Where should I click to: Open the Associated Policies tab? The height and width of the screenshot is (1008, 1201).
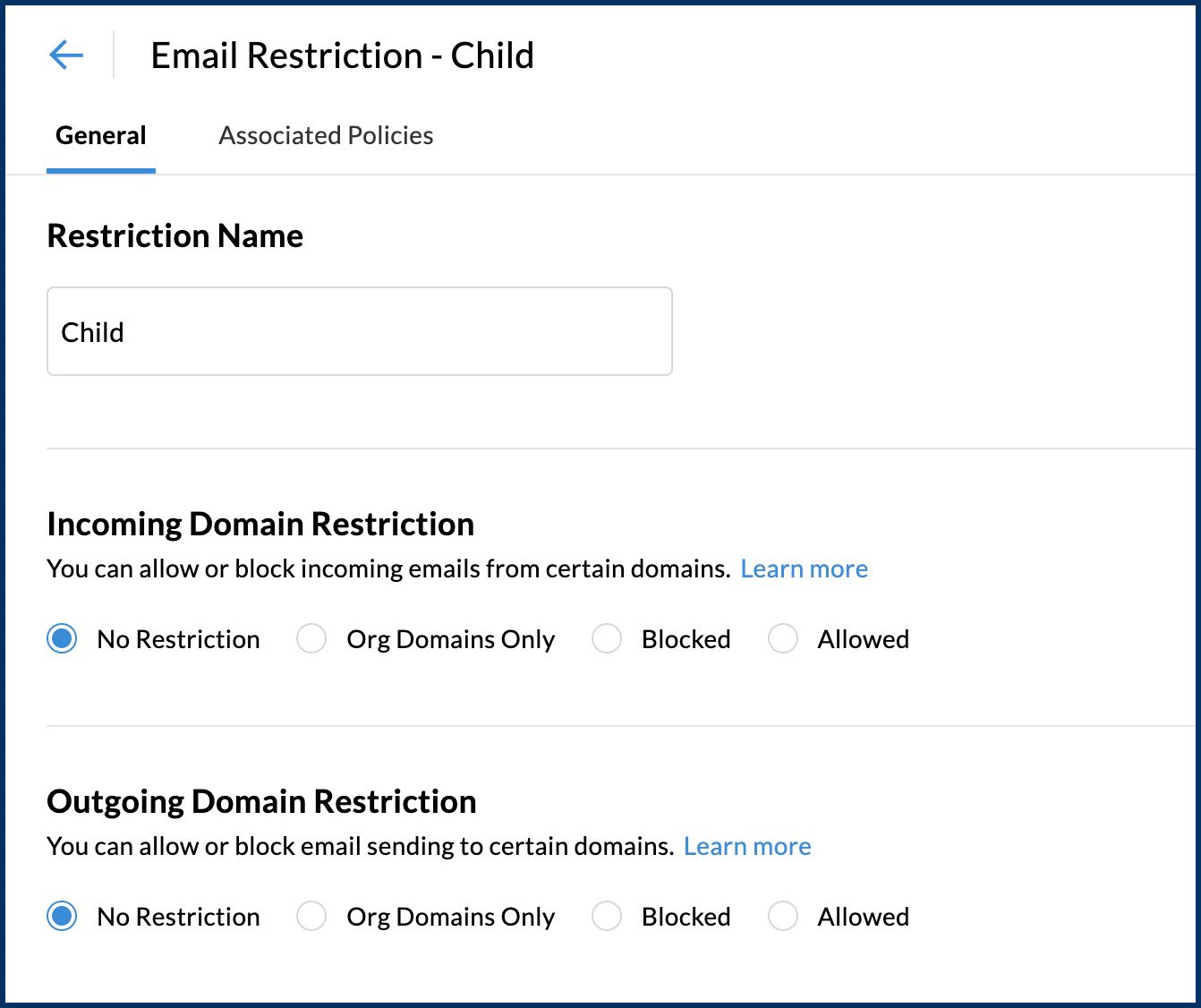tap(326, 136)
